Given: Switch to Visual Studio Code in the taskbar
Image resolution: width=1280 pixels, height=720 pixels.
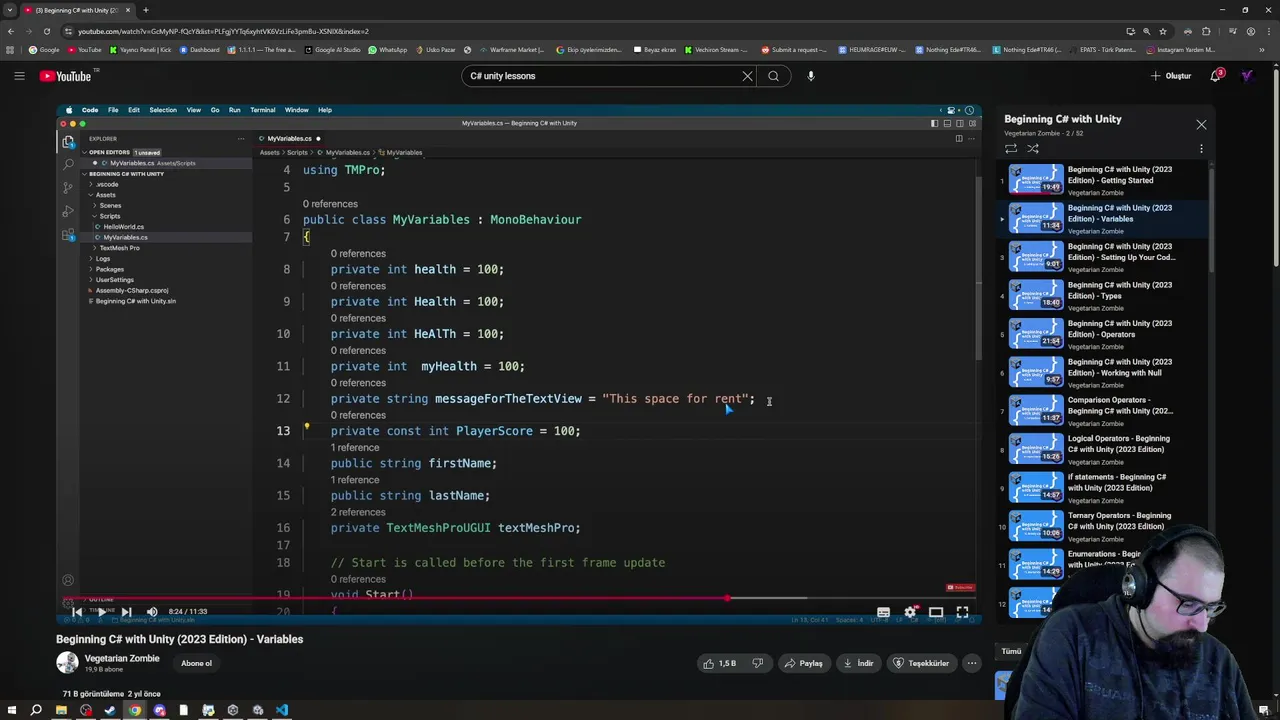Looking at the screenshot, I should (x=282, y=710).
